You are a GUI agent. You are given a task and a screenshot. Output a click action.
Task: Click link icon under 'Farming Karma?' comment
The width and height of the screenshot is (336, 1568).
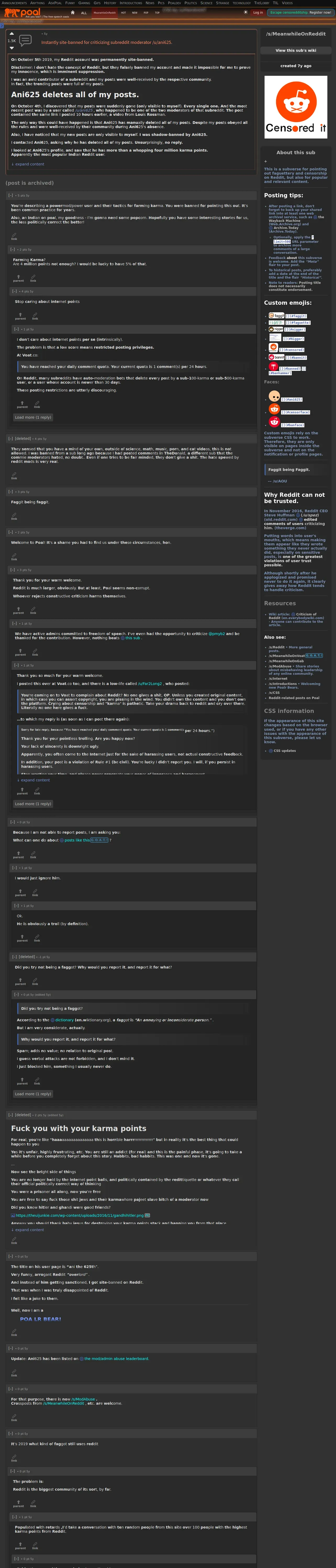point(33,278)
